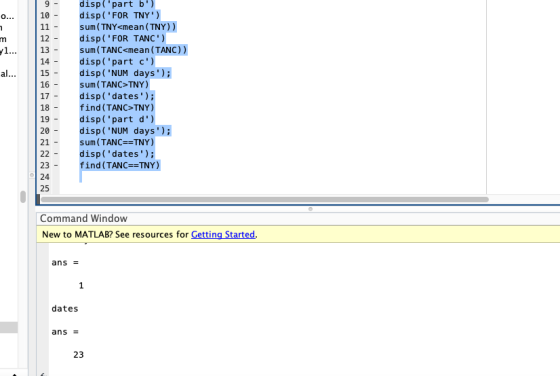Click disp('dates') on line 17
This screenshot has width=560, height=376.
[117, 96]
